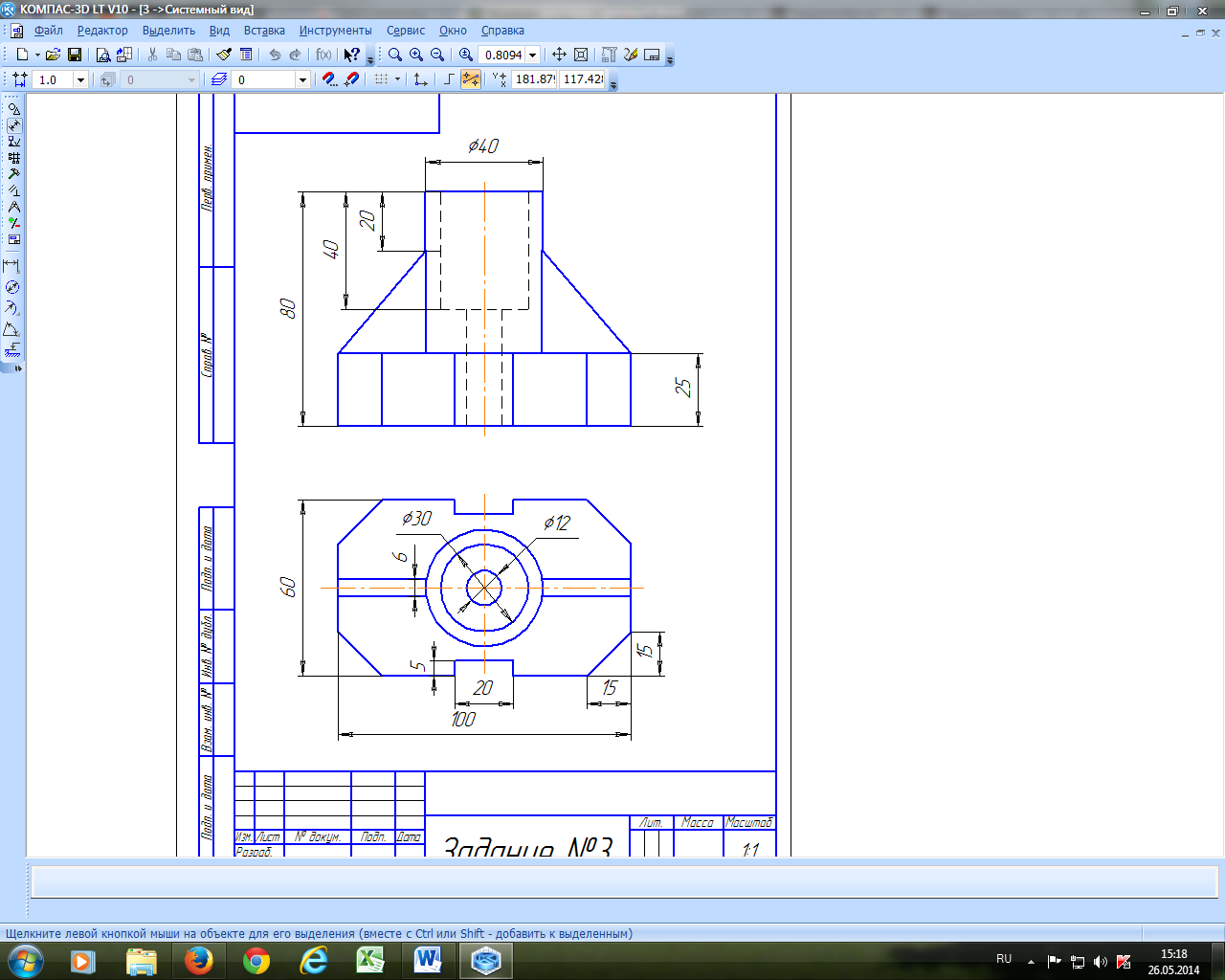Open Measurements compass panel icon
Viewport: 1225px width, 980px height.
pyautogui.click(x=13, y=207)
